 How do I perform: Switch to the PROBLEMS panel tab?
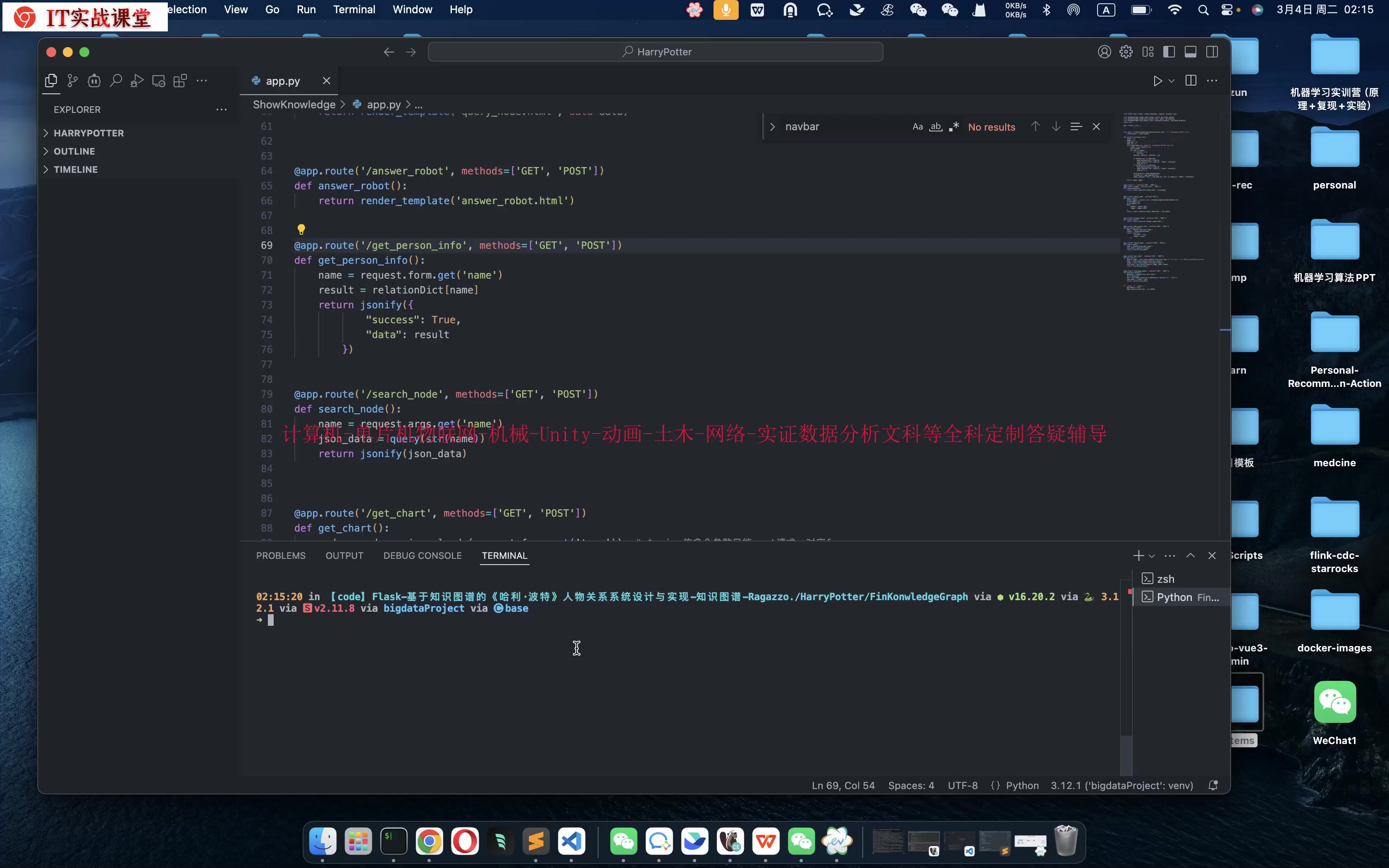pos(281,556)
